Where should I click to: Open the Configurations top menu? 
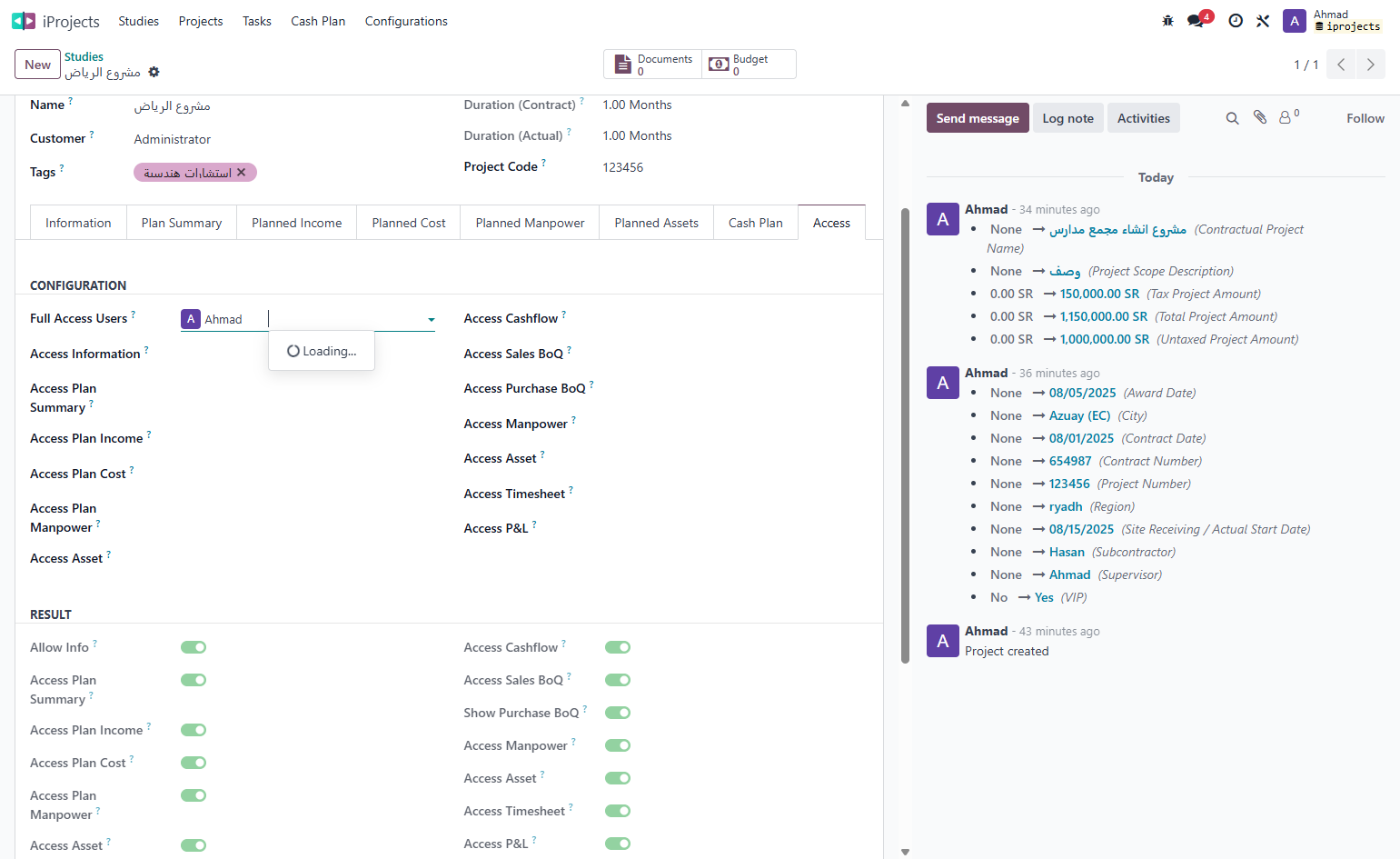tap(406, 21)
